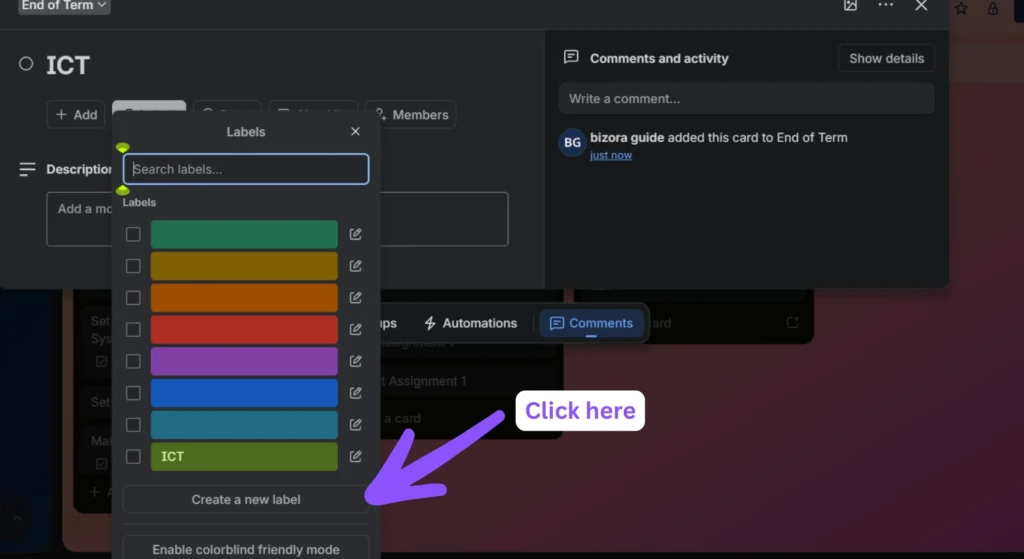1024x559 pixels.
Task: Edit the purple label with pencil icon
Action: coord(355,361)
